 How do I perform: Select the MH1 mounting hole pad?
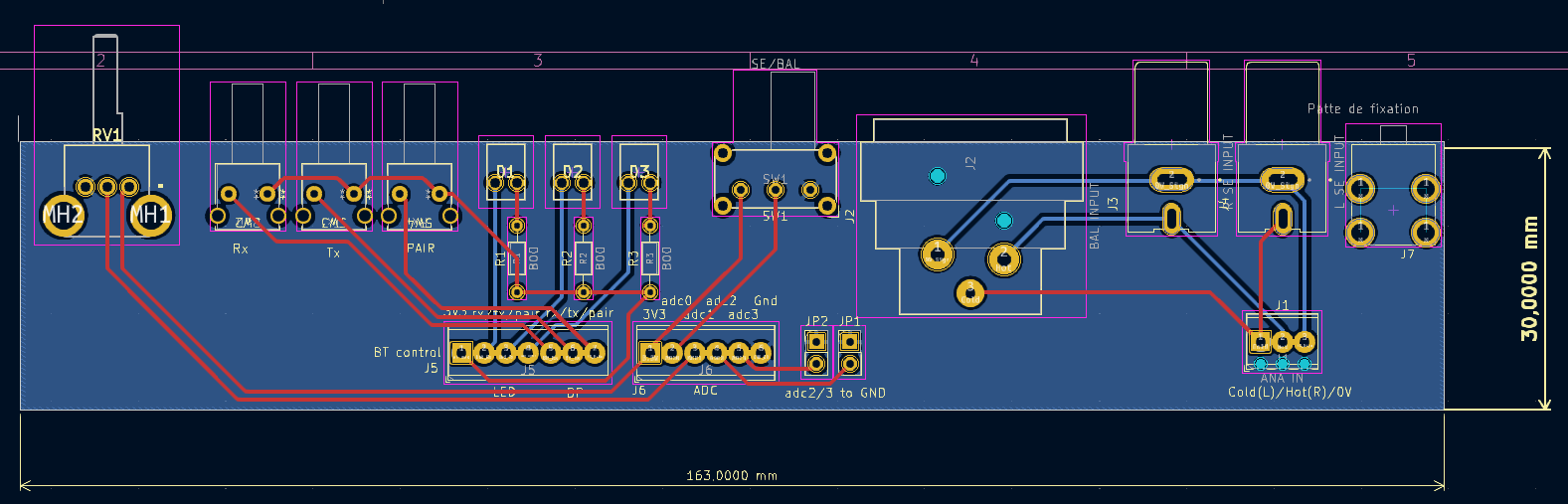click(150, 215)
